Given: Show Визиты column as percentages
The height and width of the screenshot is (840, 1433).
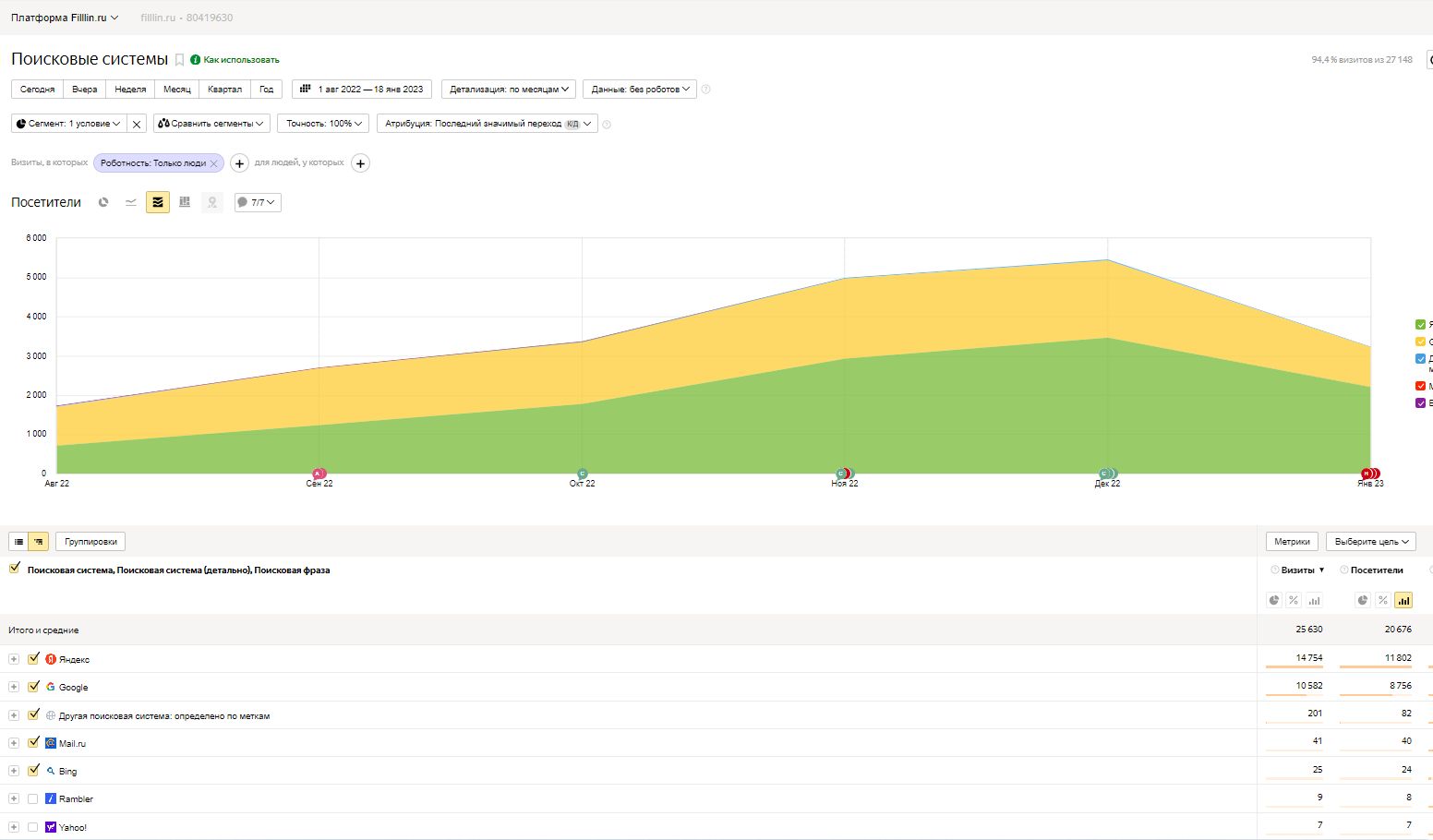Looking at the screenshot, I should pyautogui.click(x=1294, y=600).
